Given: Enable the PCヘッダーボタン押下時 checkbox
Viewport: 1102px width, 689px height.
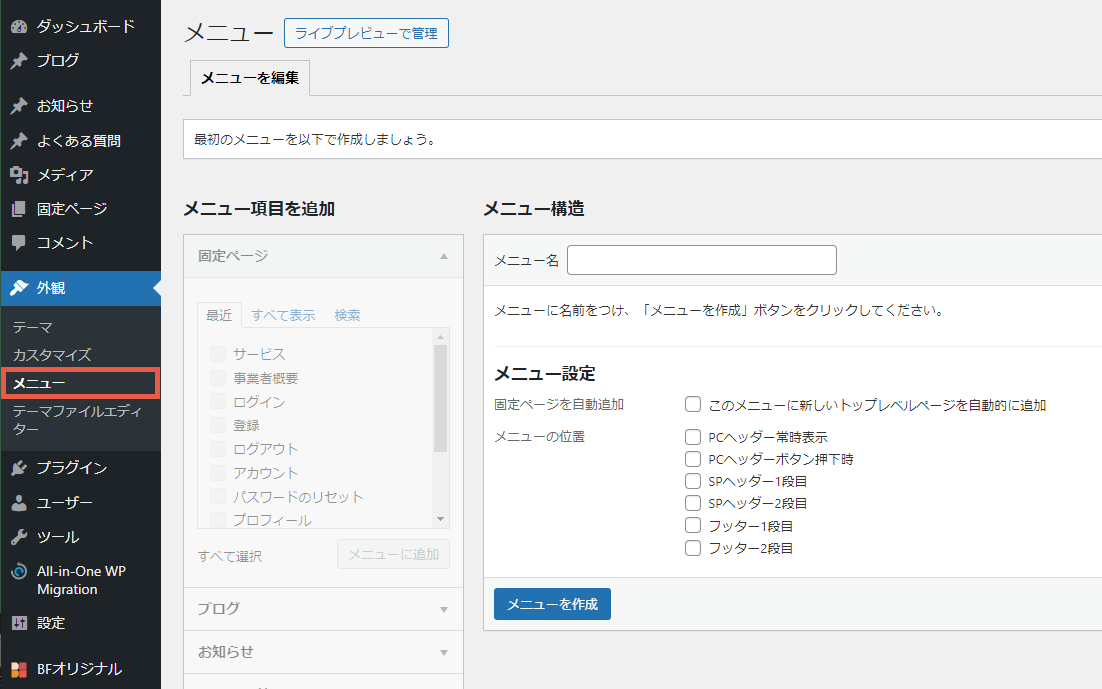Looking at the screenshot, I should 693,459.
